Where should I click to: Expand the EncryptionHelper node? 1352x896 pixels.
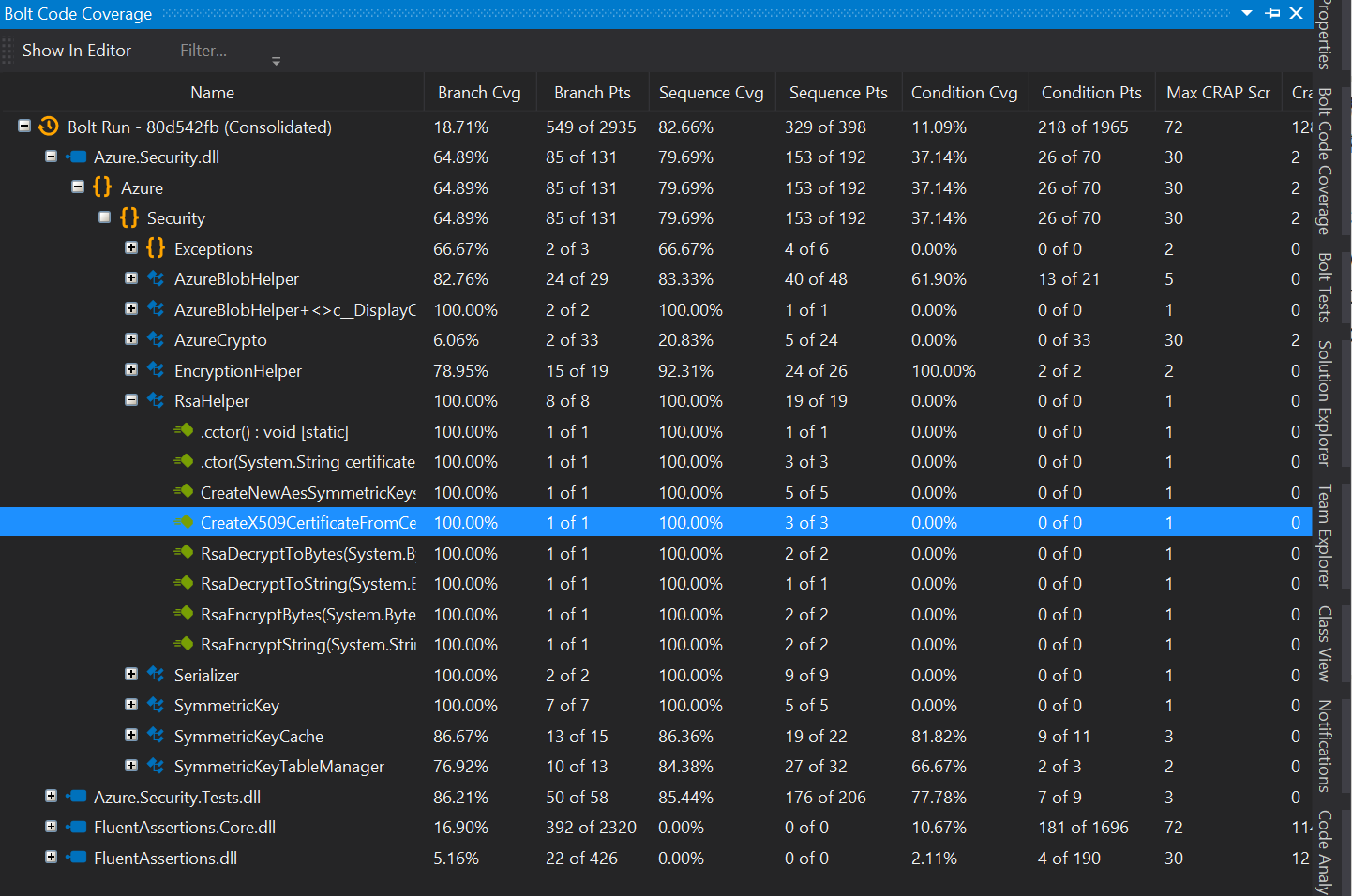click(x=131, y=369)
